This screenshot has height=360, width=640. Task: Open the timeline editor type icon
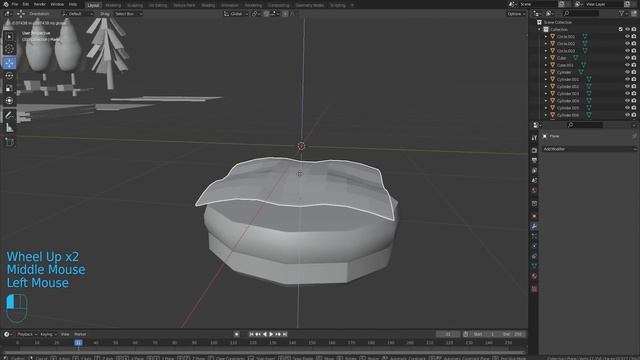7,334
